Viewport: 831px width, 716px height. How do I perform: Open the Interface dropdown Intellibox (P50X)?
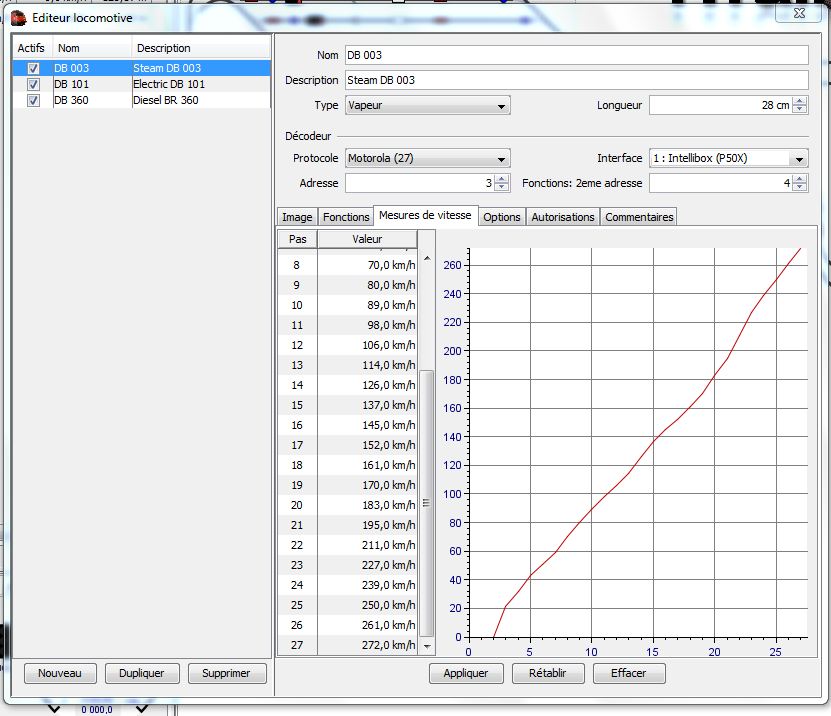(x=728, y=158)
